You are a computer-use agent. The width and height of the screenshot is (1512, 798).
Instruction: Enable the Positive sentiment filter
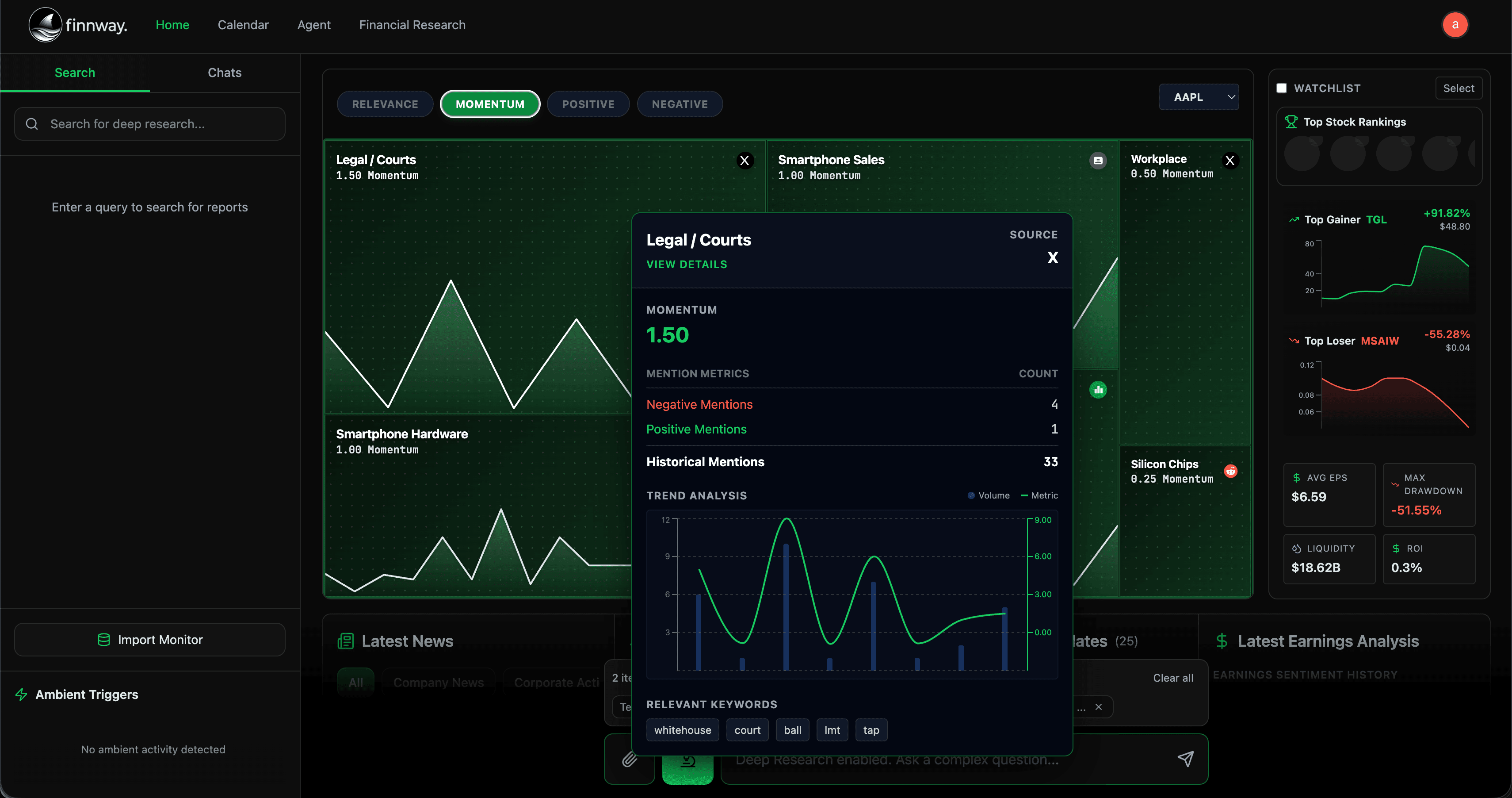point(588,104)
